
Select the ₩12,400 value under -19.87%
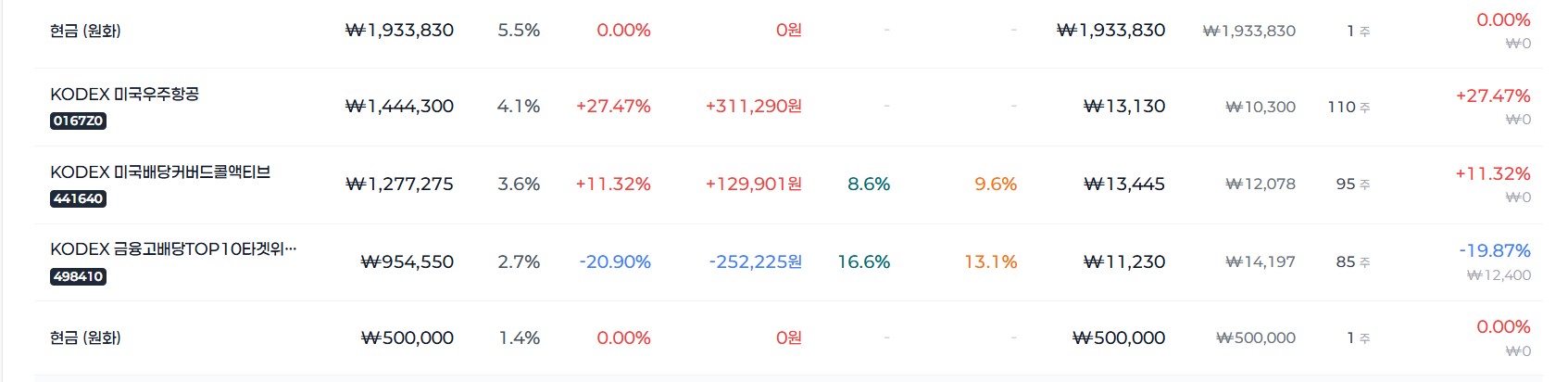1499,274
